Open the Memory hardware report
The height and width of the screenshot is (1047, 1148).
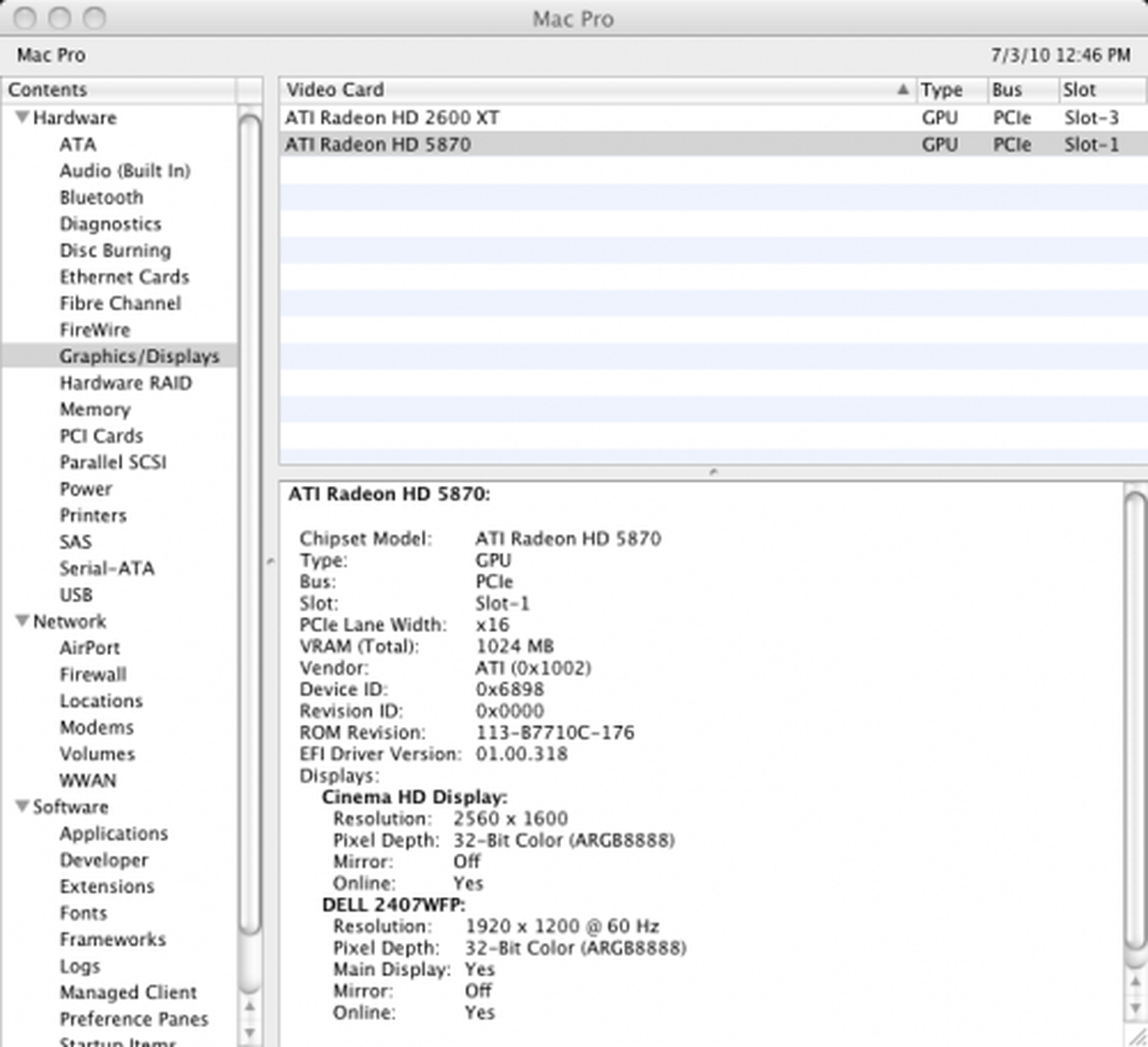[x=95, y=409]
